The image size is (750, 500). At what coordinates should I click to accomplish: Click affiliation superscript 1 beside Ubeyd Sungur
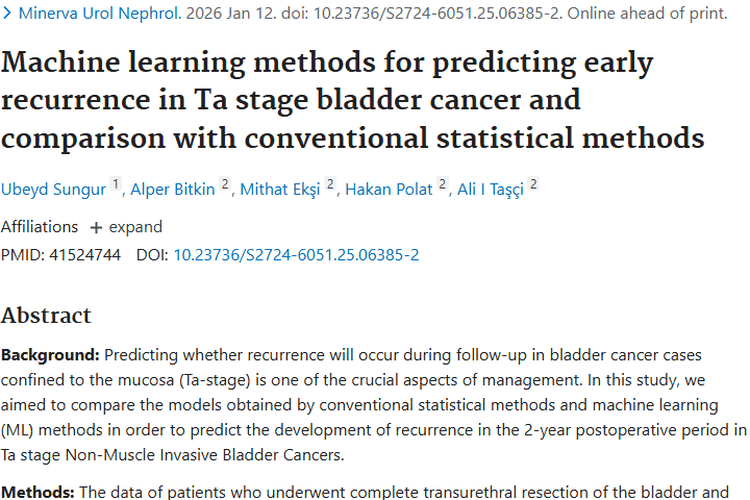click(x=115, y=184)
